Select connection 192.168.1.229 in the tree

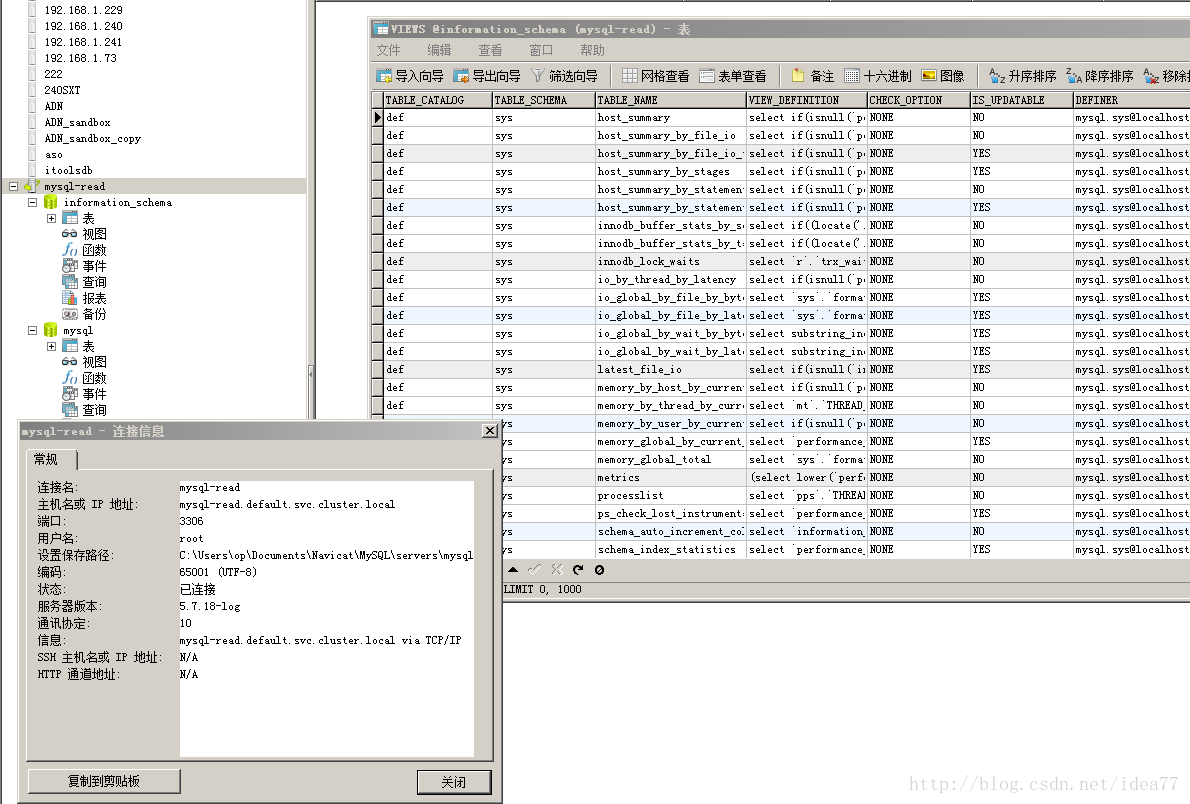coord(83,10)
